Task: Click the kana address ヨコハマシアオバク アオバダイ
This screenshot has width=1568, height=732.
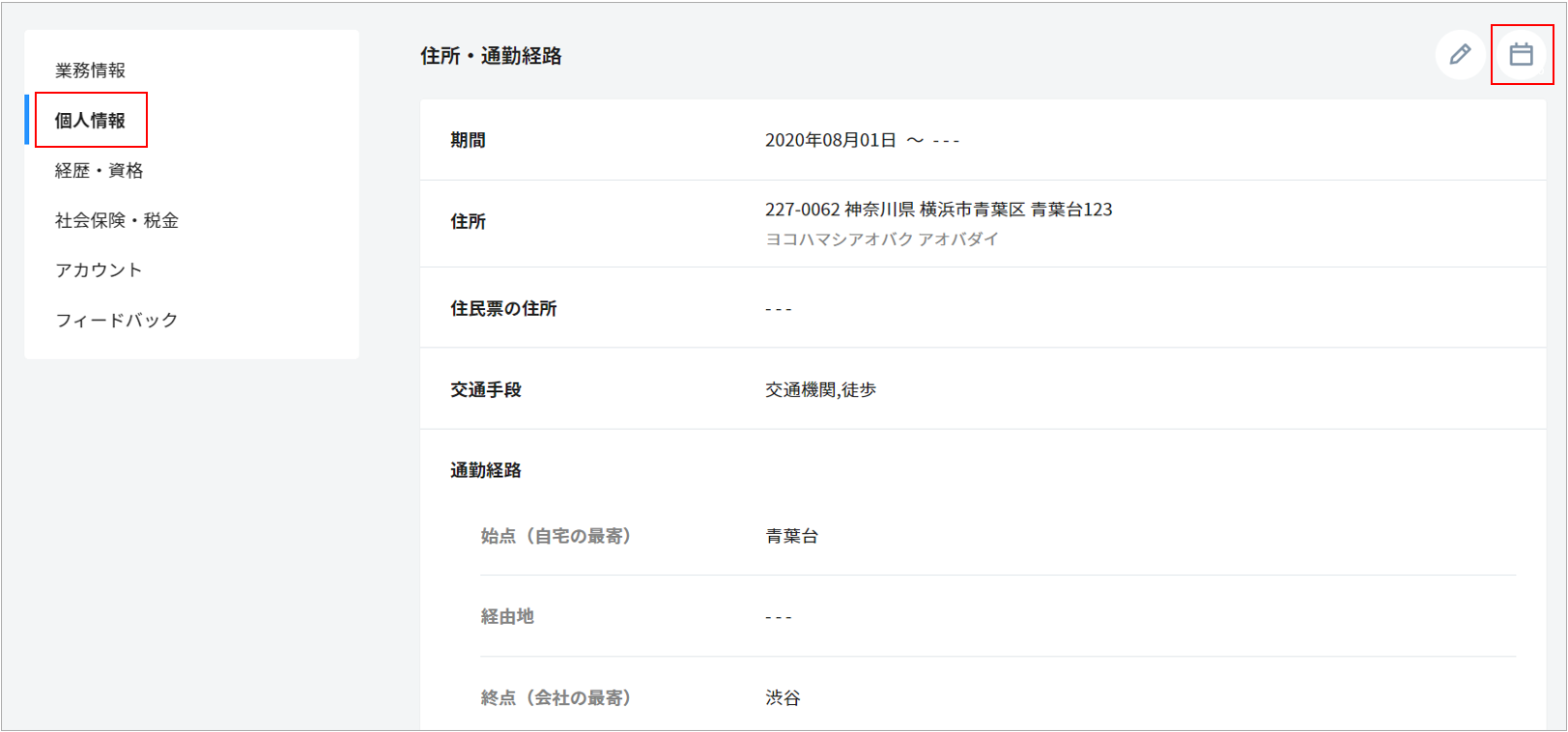Action: [881, 239]
